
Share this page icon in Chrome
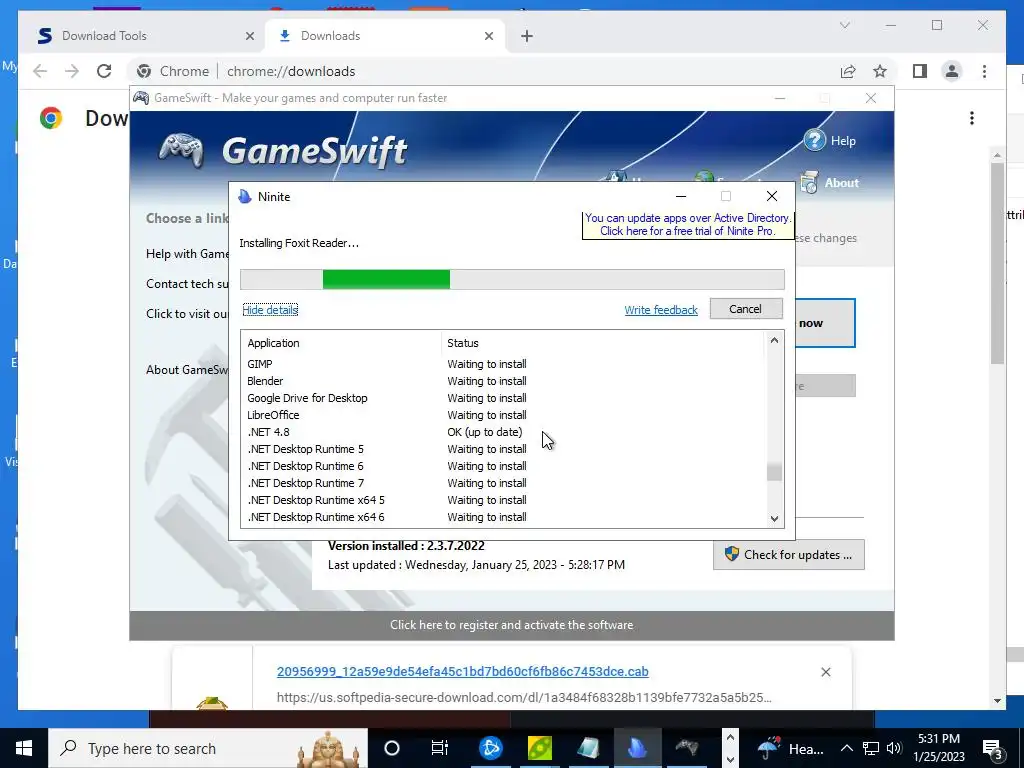pyautogui.click(x=848, y=71)
